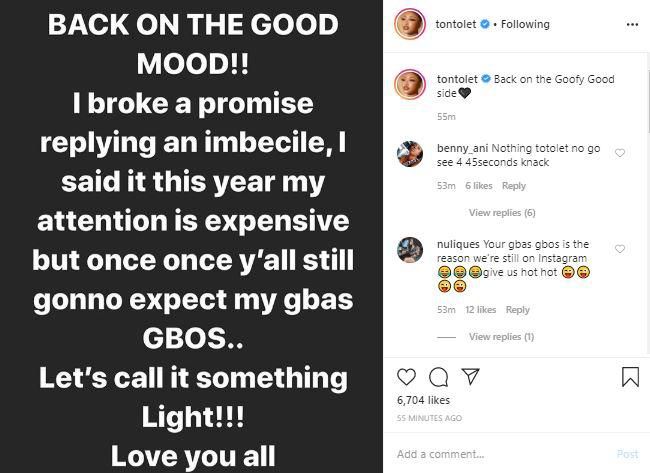Click the Add a comment field
This screenshot has height=473, width=650.
pyautogui.click(x=500, y=454)
